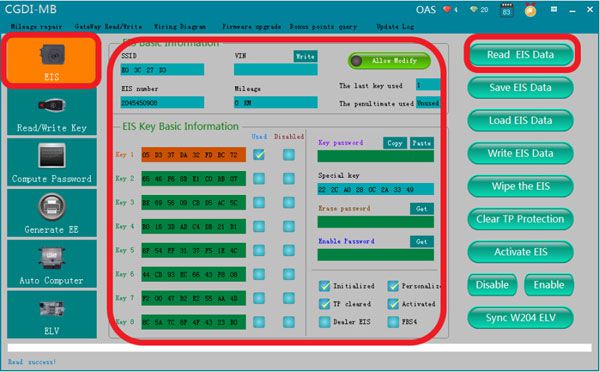Click the Enable button
Image resolution: width=600 pixels, height=372 pixels.
coord(549,285)
